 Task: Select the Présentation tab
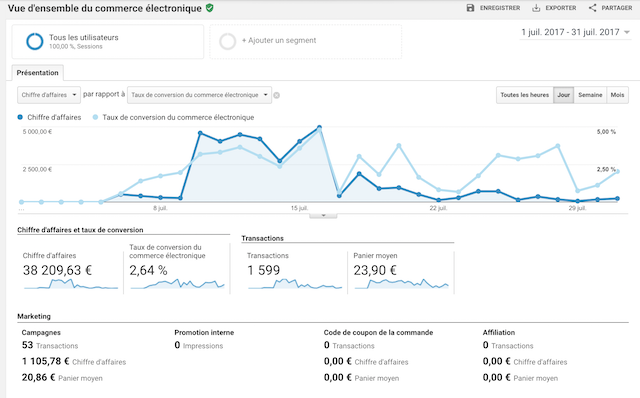(38, 73)
